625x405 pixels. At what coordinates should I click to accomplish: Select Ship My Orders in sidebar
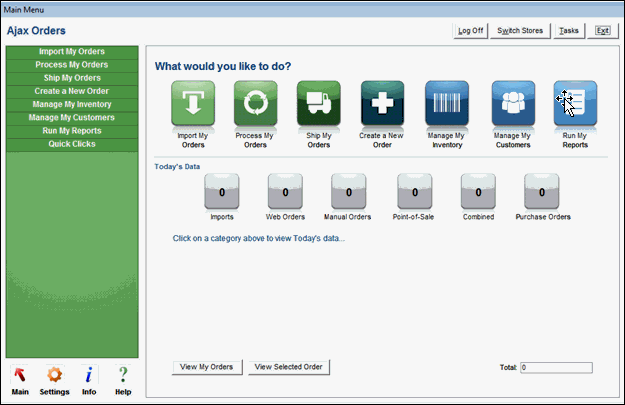[x=72, y=78]
